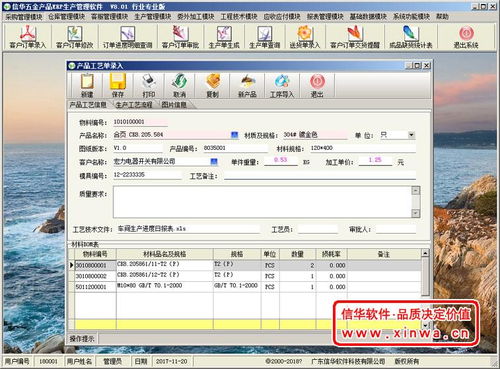Click status bar date 2017-11-20
The image size is (500, 369).
point(172,361)
